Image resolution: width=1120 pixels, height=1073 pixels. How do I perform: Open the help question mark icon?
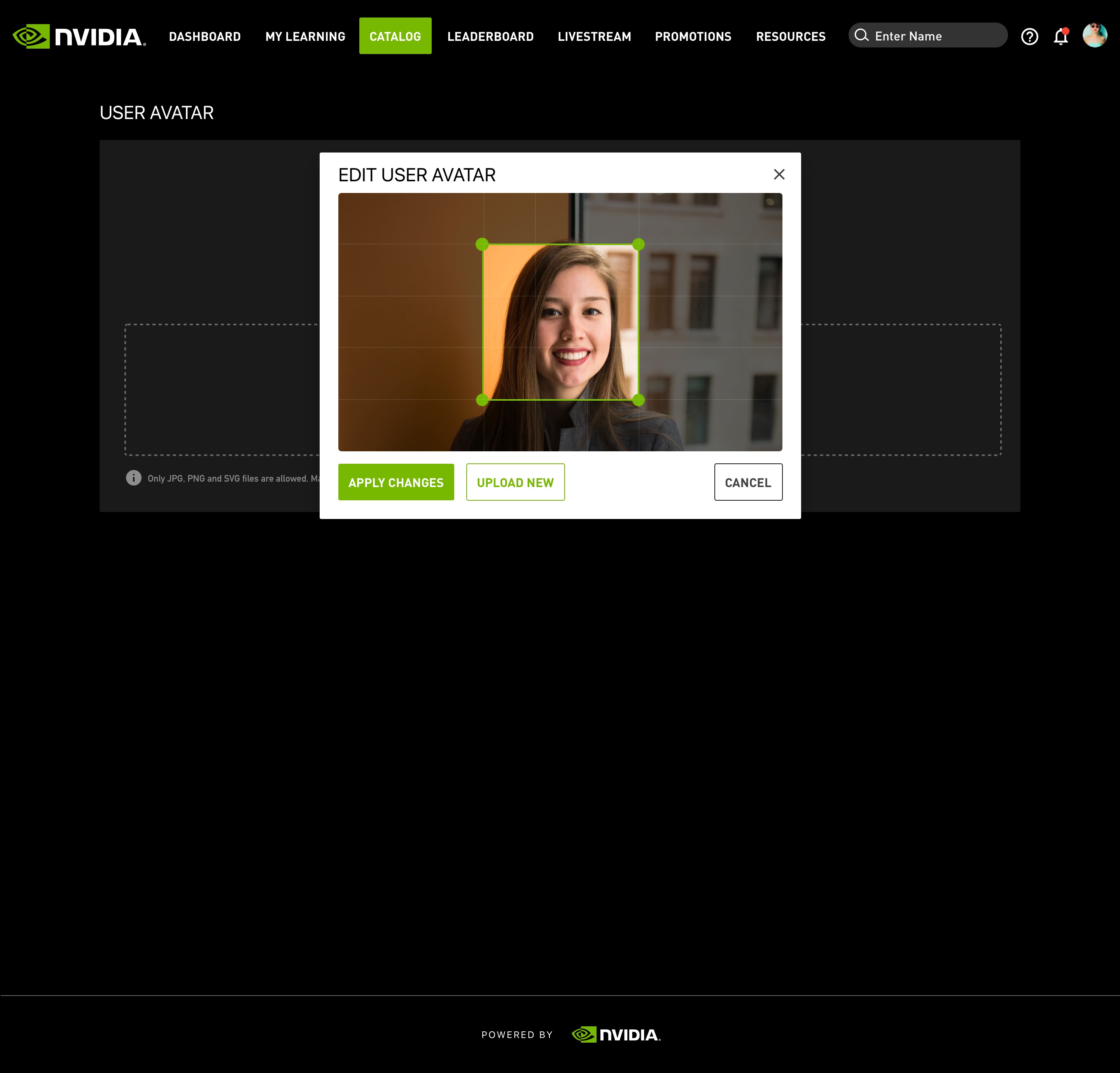(x=1030, y=36)
